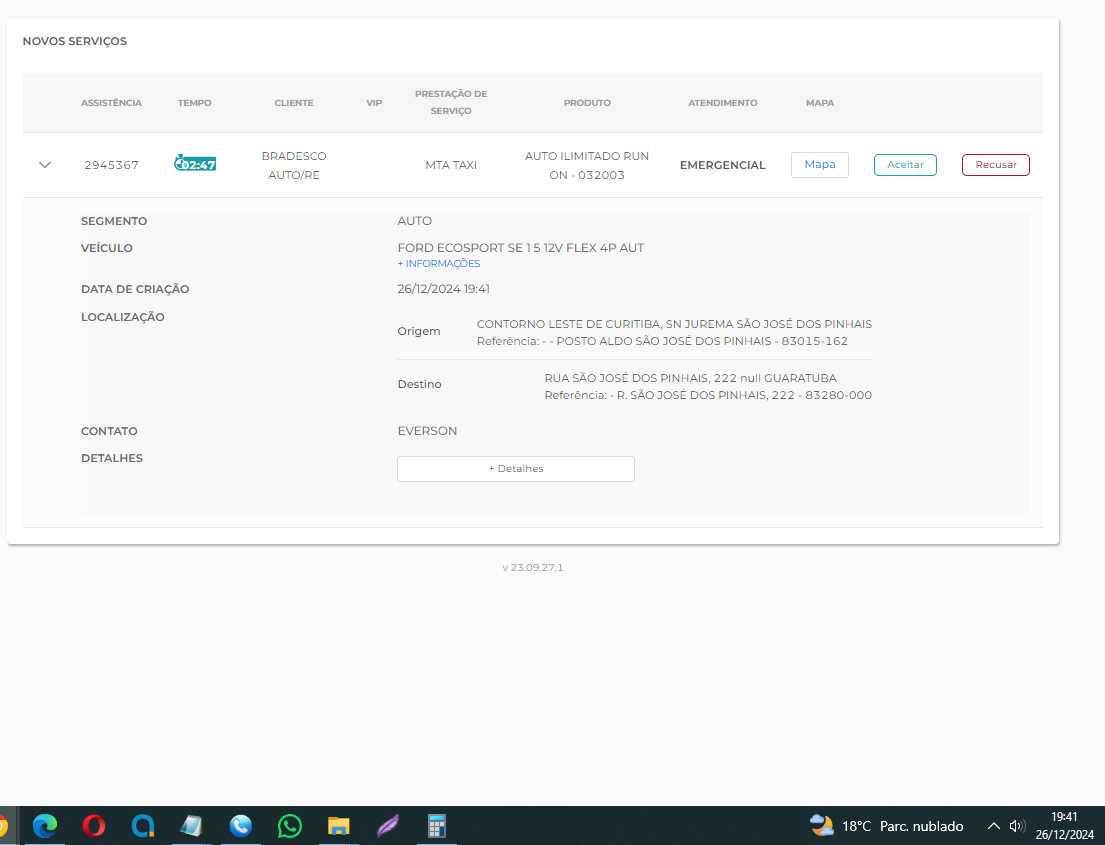Screen dimensions: 1105x845
Task: Accept the service with Aceitar
Action: point(905,165)
